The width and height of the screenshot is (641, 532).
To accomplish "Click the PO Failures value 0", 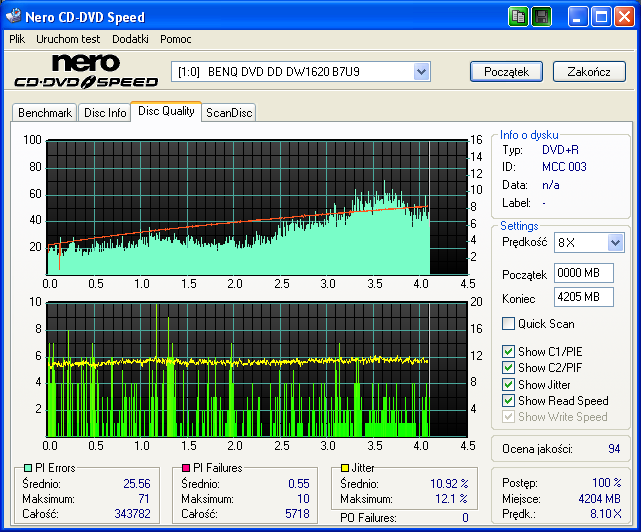I will pos(465,518).
